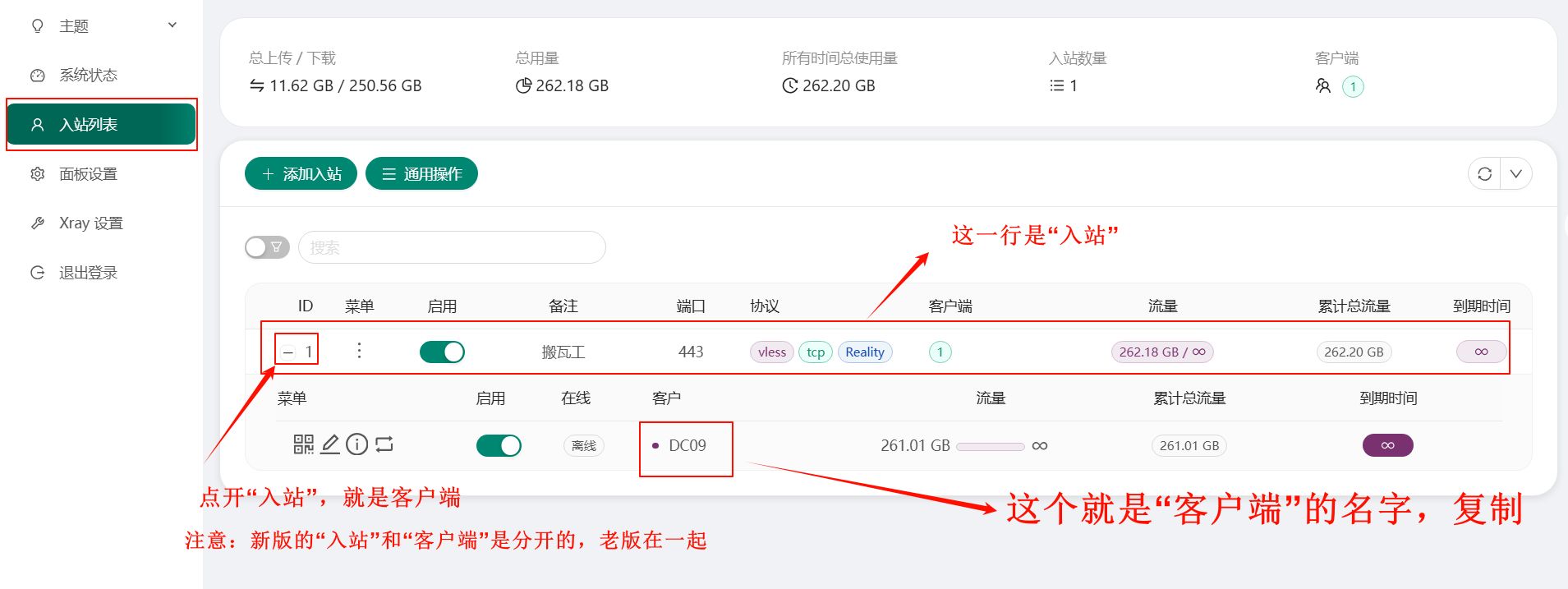Click the 端口 column header
The width and height of the screenshot is (1568, 589).
[691, 306]
